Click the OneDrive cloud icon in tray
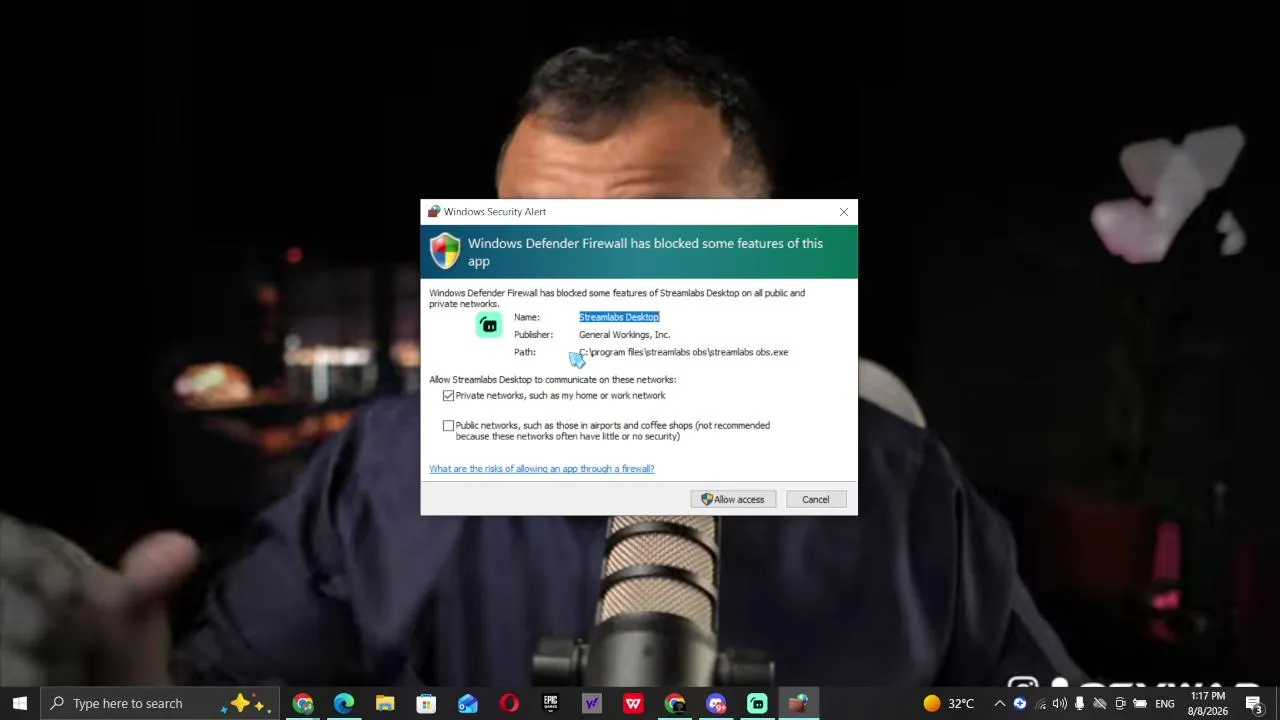The width and height of the screenshot is (1280, 720). tap(1100, 703)
